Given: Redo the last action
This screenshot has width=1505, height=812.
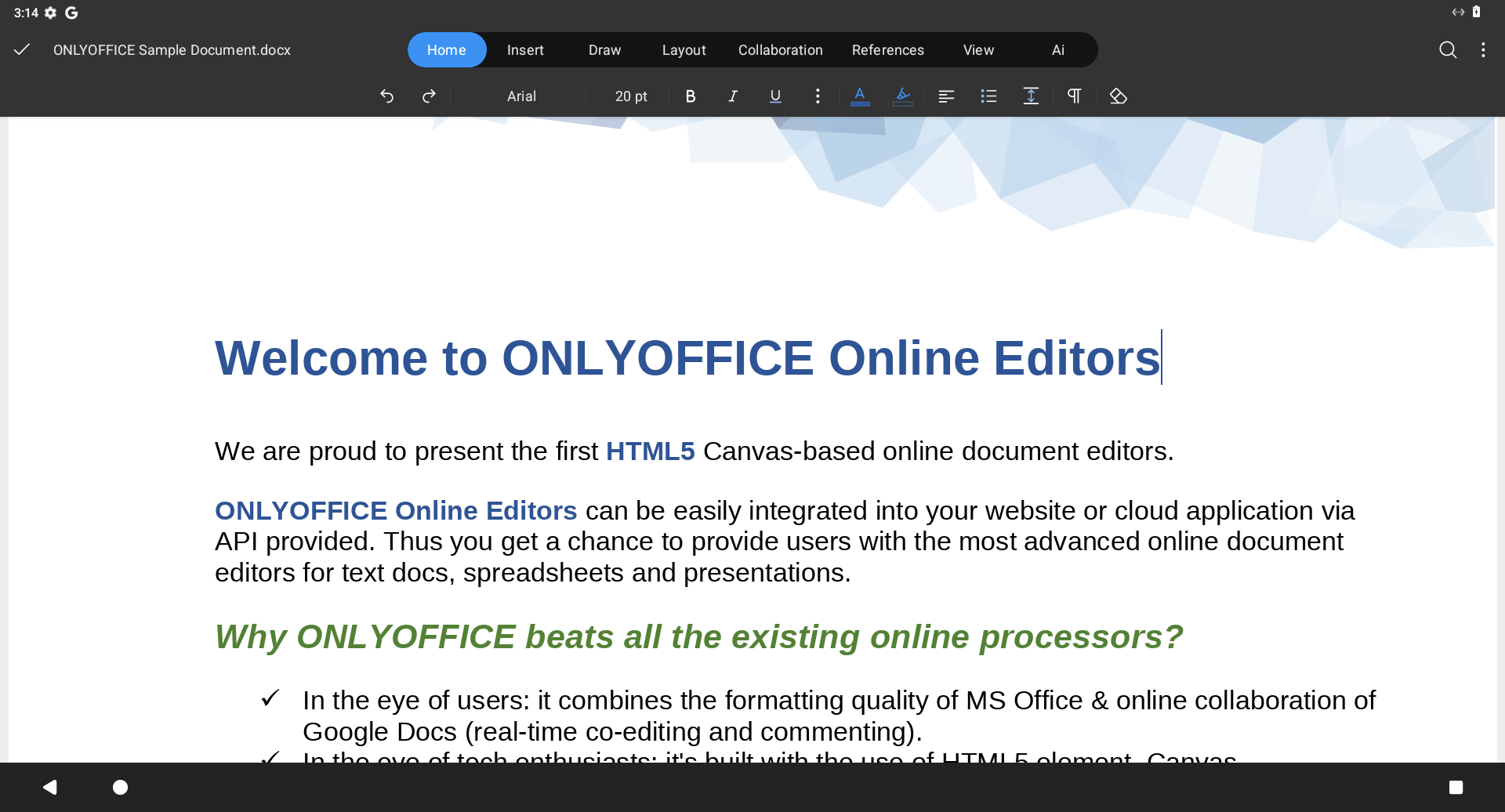Looking at the screenshot, I should [429, 96].
